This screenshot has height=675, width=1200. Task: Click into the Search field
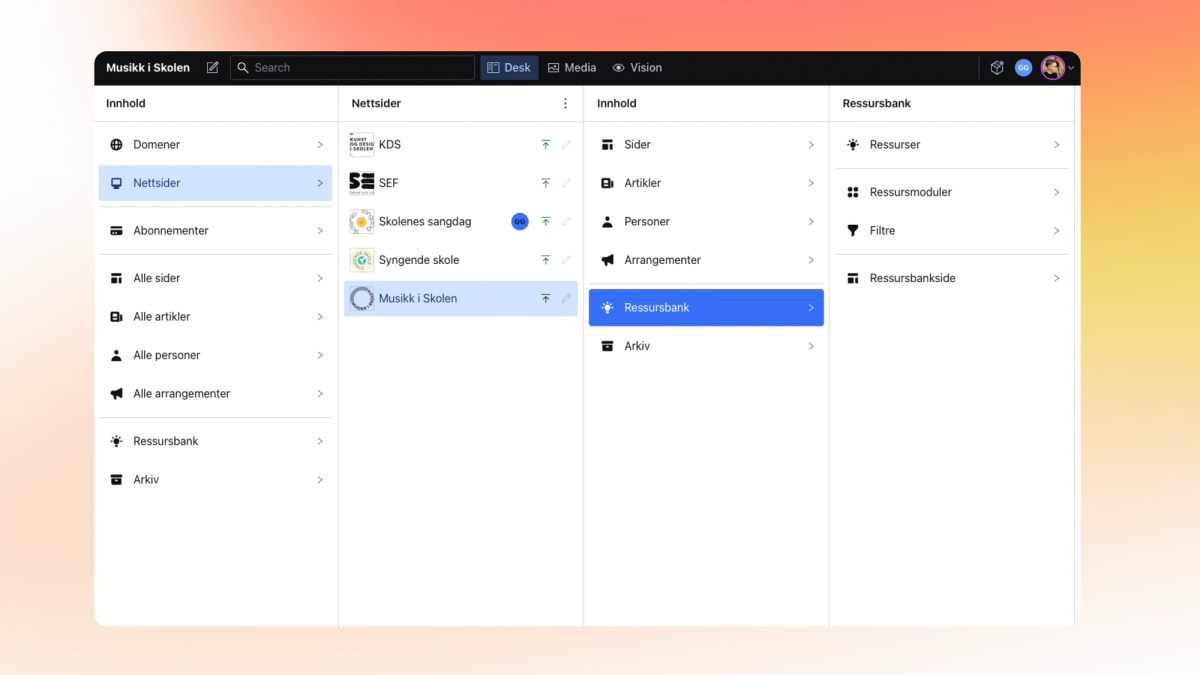pos(352,68)
